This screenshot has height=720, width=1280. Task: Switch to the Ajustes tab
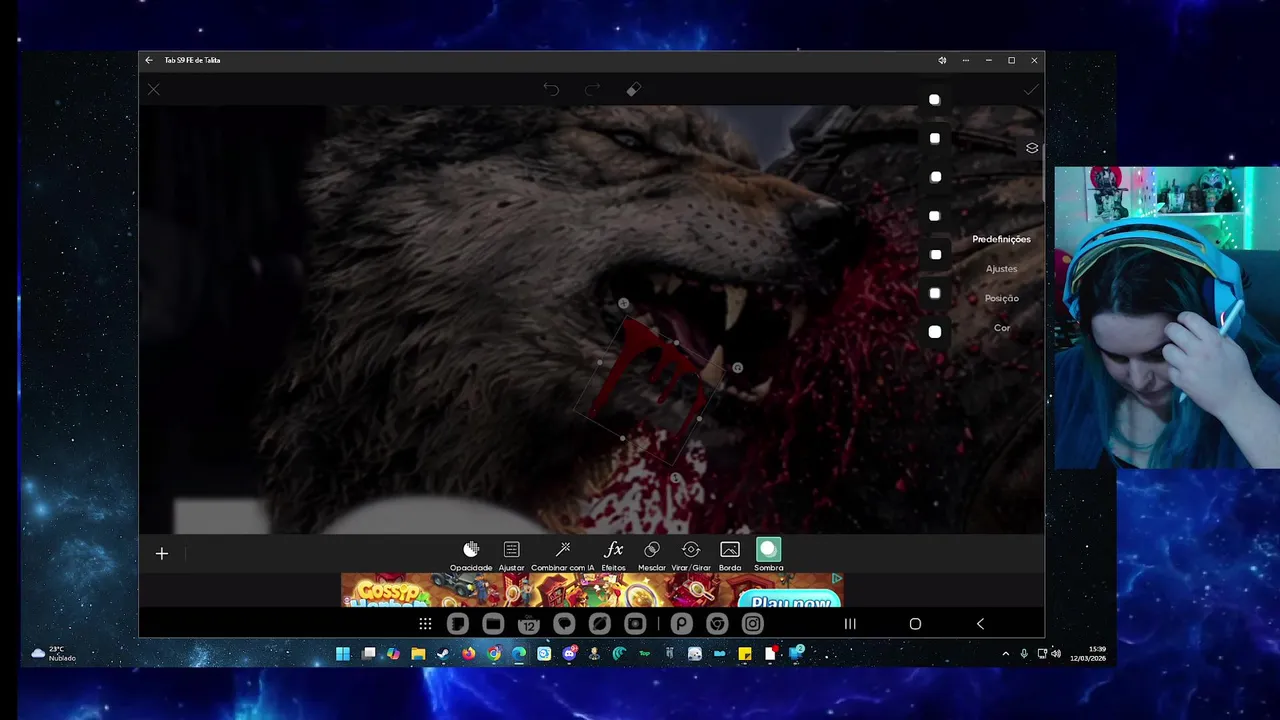tap(1001, 269)
